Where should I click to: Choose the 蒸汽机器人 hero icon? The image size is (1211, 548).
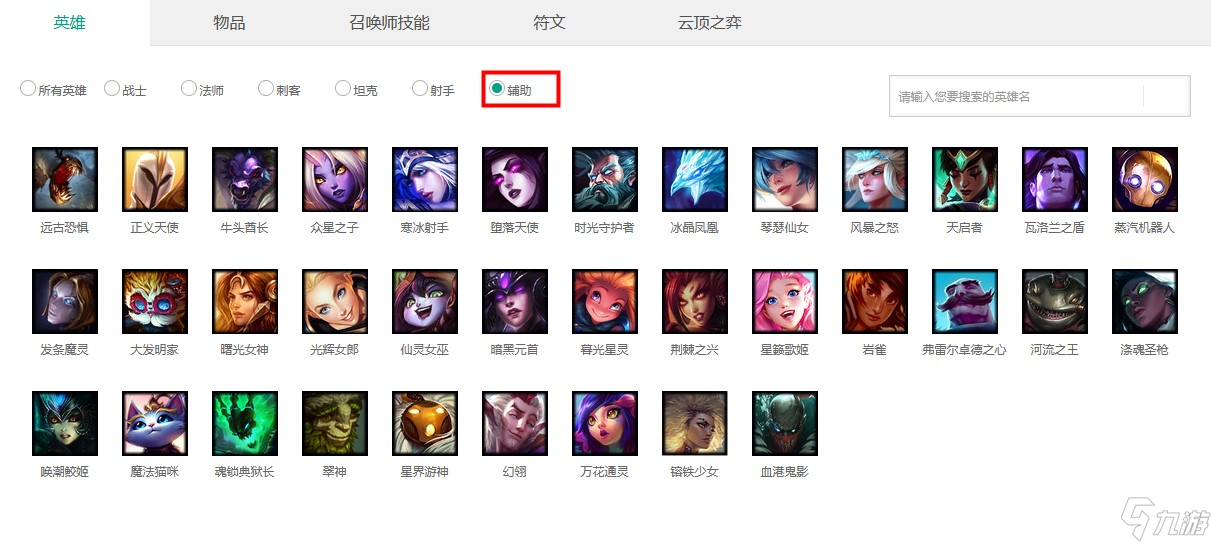click(x=1145, y=180)
